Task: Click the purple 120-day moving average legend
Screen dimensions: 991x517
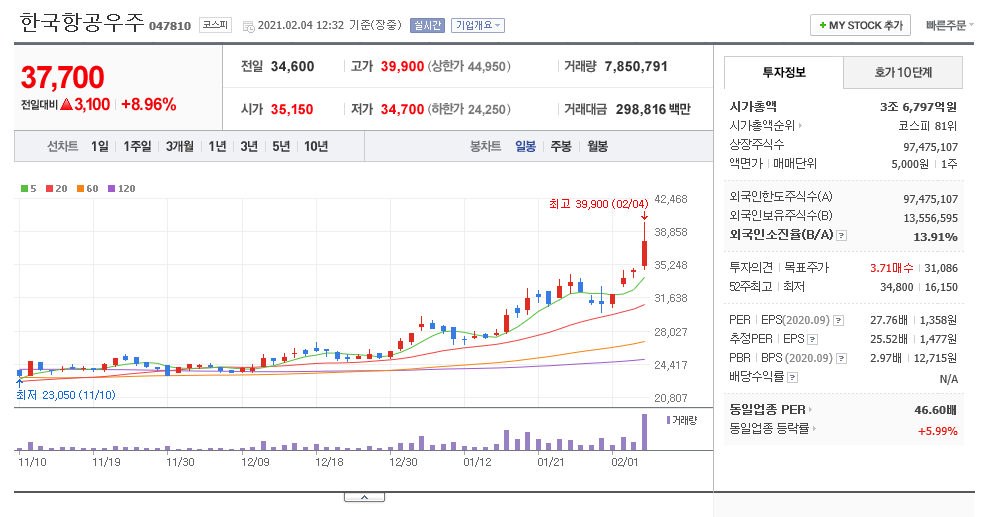Action: (121, 188)
